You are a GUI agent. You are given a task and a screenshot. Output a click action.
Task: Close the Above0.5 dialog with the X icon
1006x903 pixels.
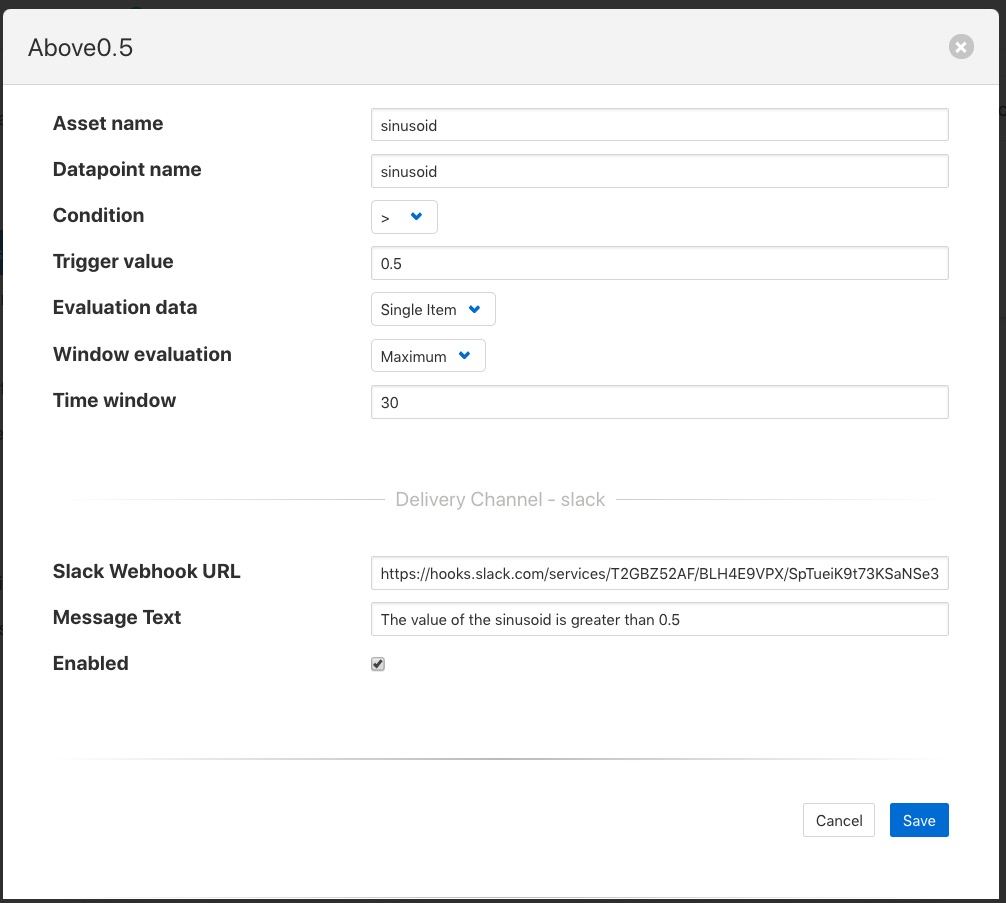[961, 47]
